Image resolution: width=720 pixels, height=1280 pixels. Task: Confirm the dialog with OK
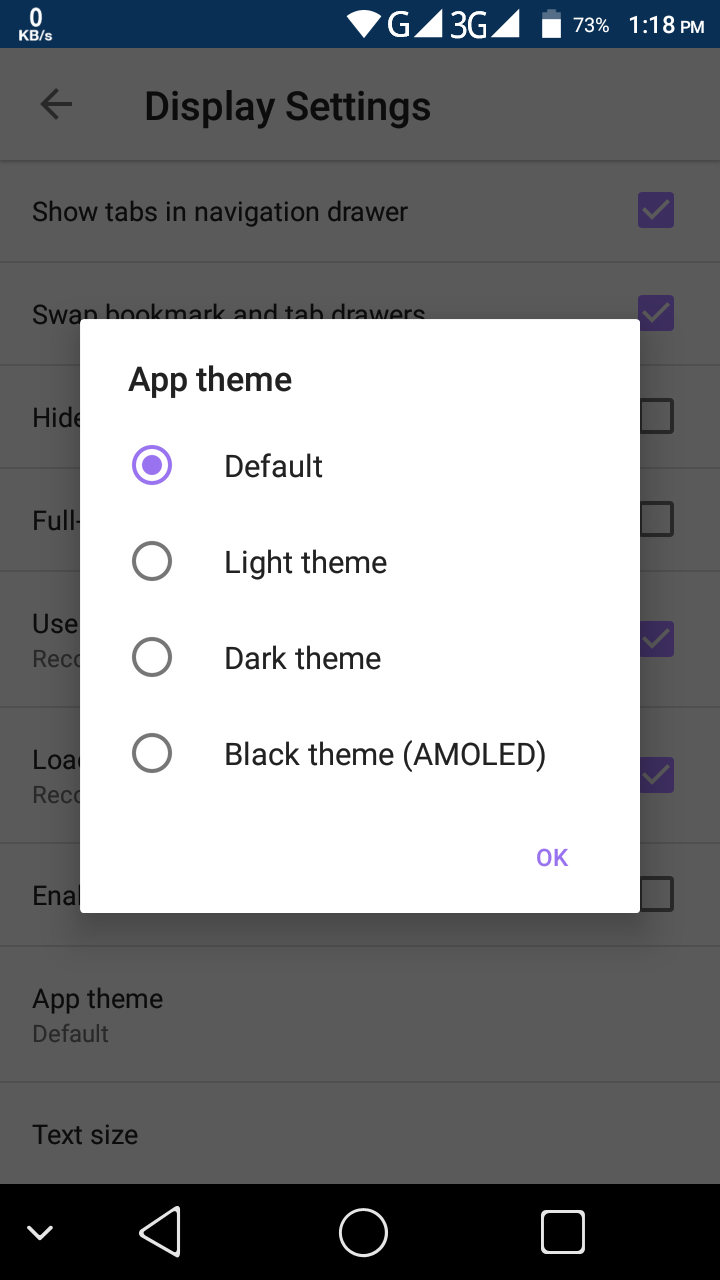pos(552,857)
